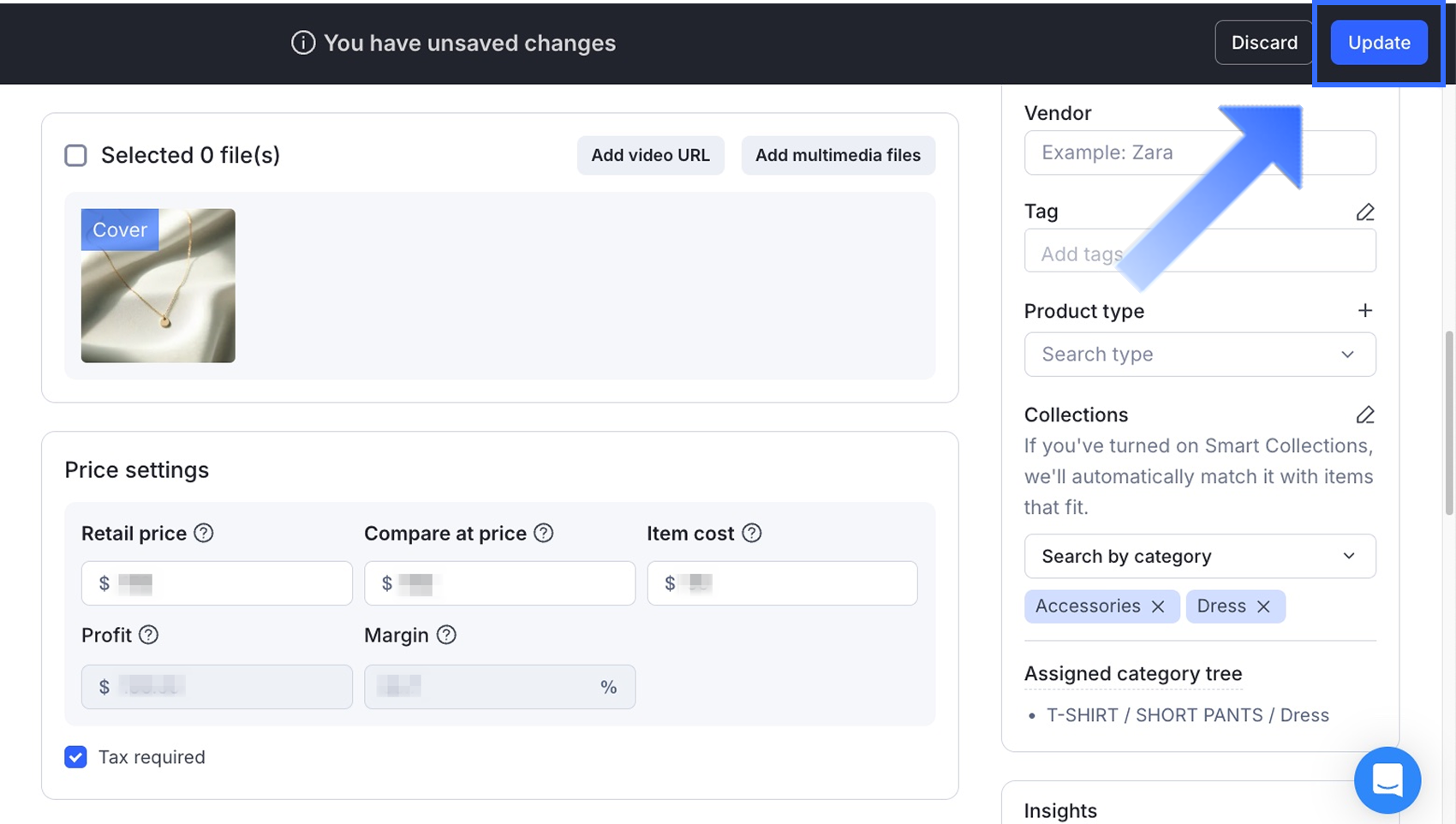Click the Collections edit pencil icon
Image resolution: width=1456 pixels, height=824 pixels.
pyautogui.click(x=1364, y=415)
